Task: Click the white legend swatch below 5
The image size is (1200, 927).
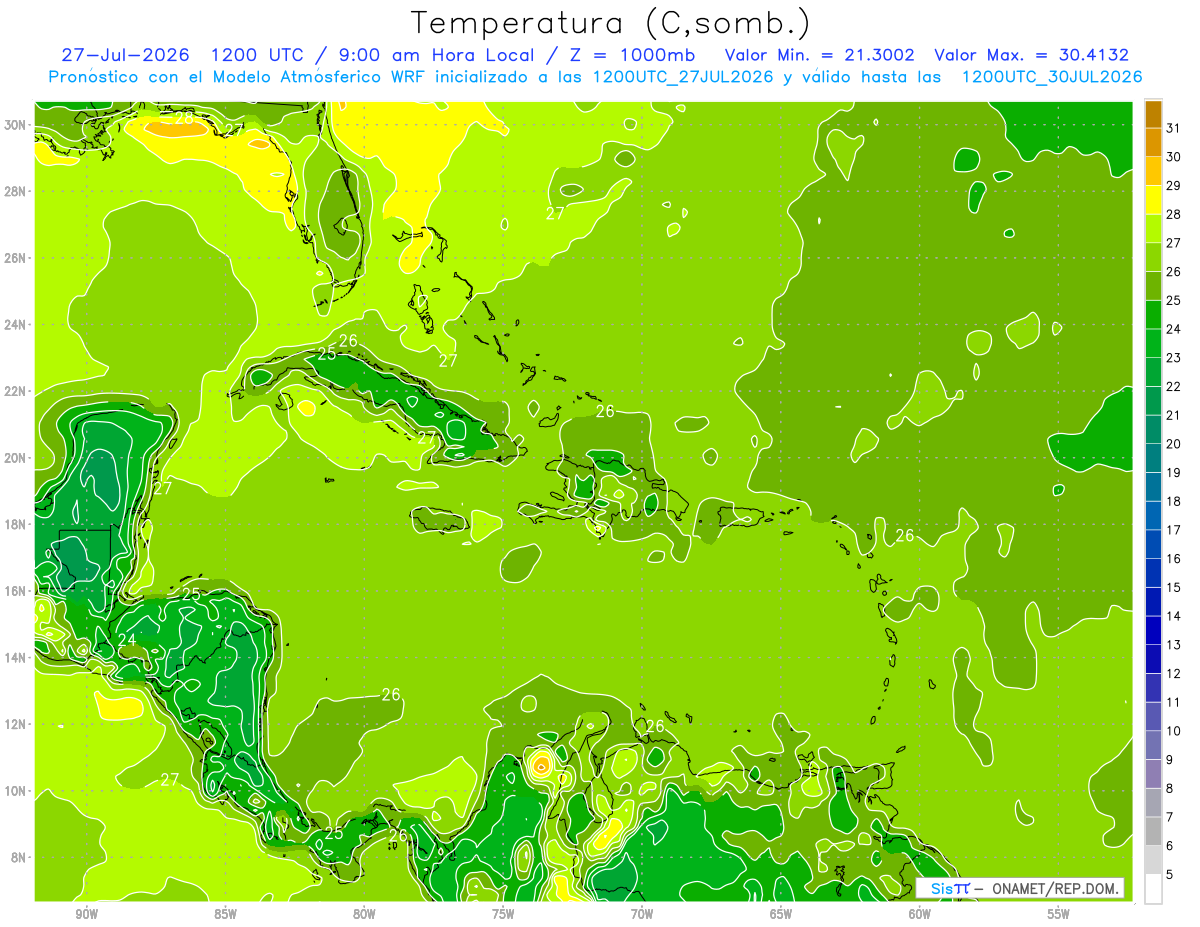Action: [x=1153, y=889]
